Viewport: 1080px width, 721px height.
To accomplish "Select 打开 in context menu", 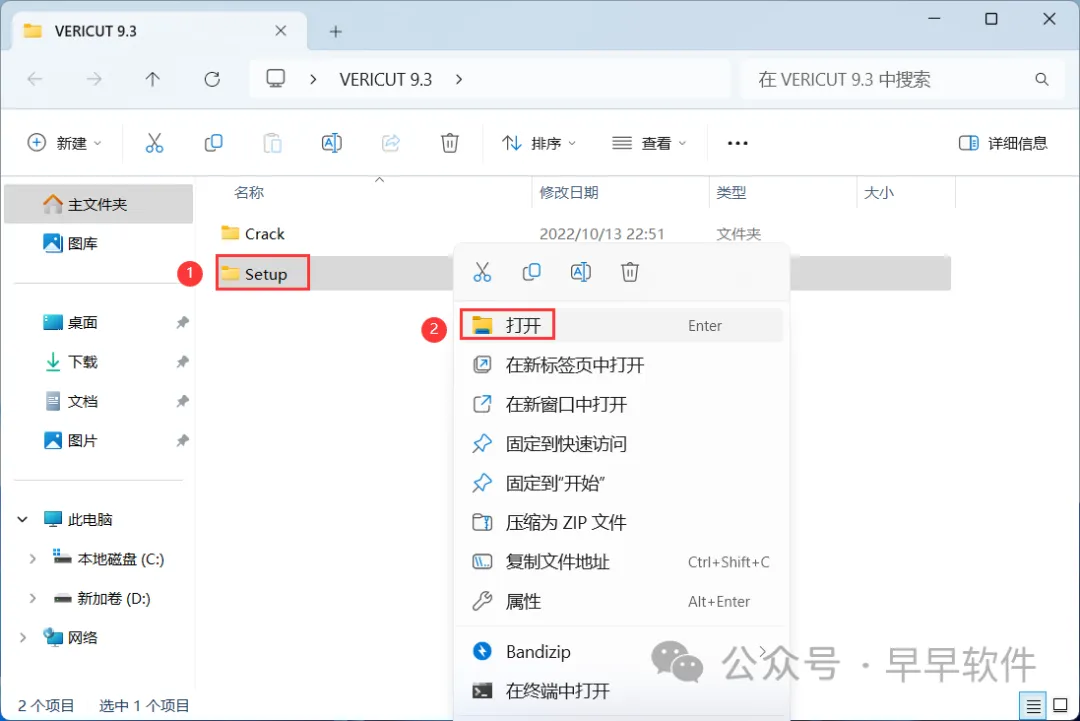I will 621,326.
